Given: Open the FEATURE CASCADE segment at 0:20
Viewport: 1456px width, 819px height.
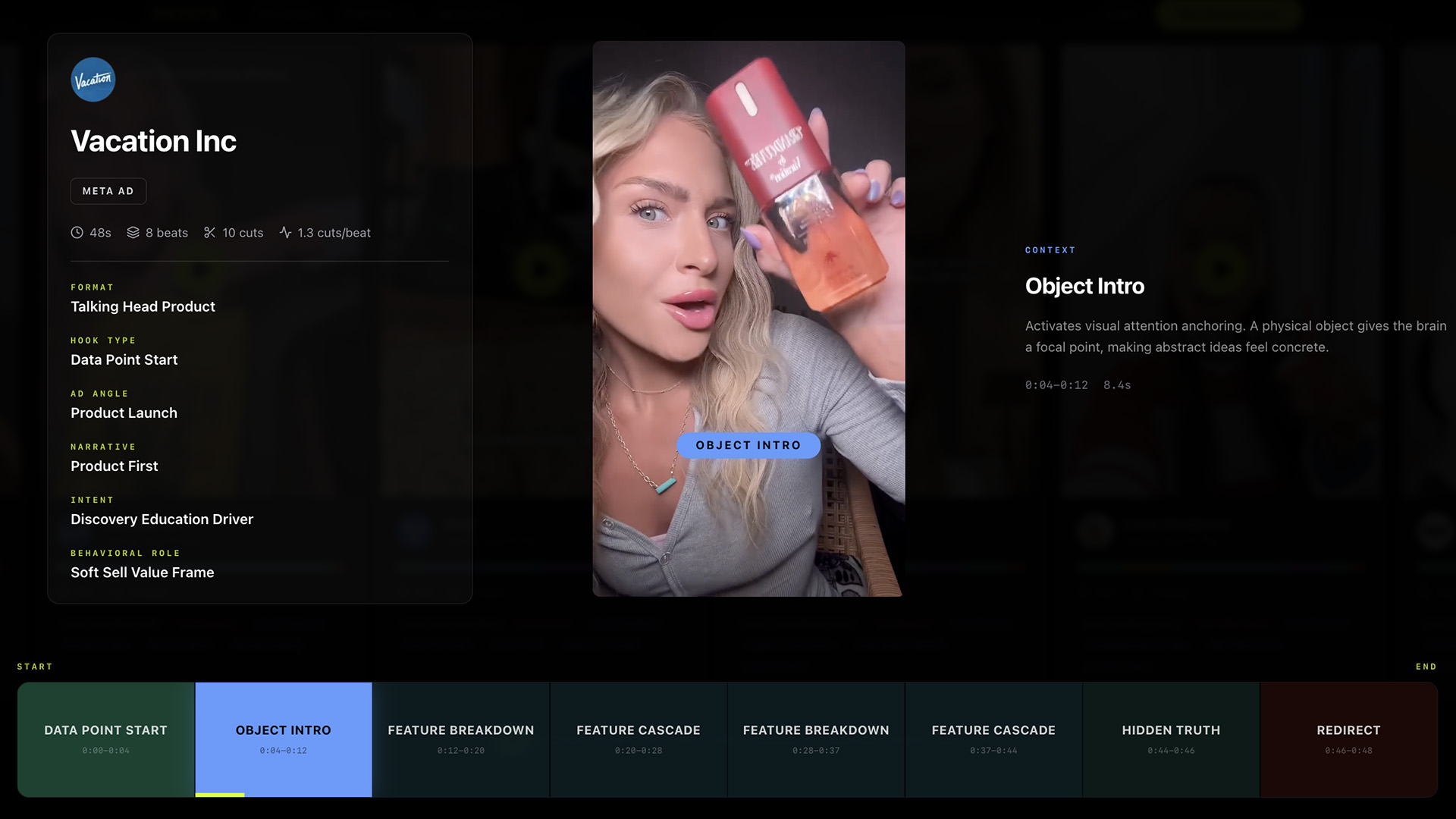Looking at the screenshot, I should (x=638, y=730).
